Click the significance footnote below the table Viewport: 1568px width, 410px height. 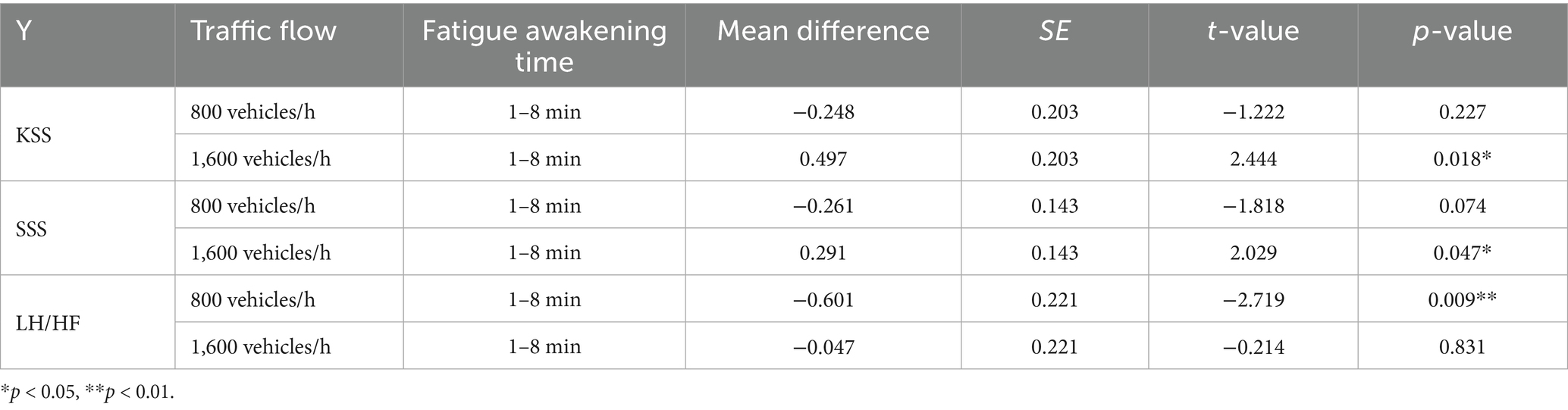(x=87, y=393)
